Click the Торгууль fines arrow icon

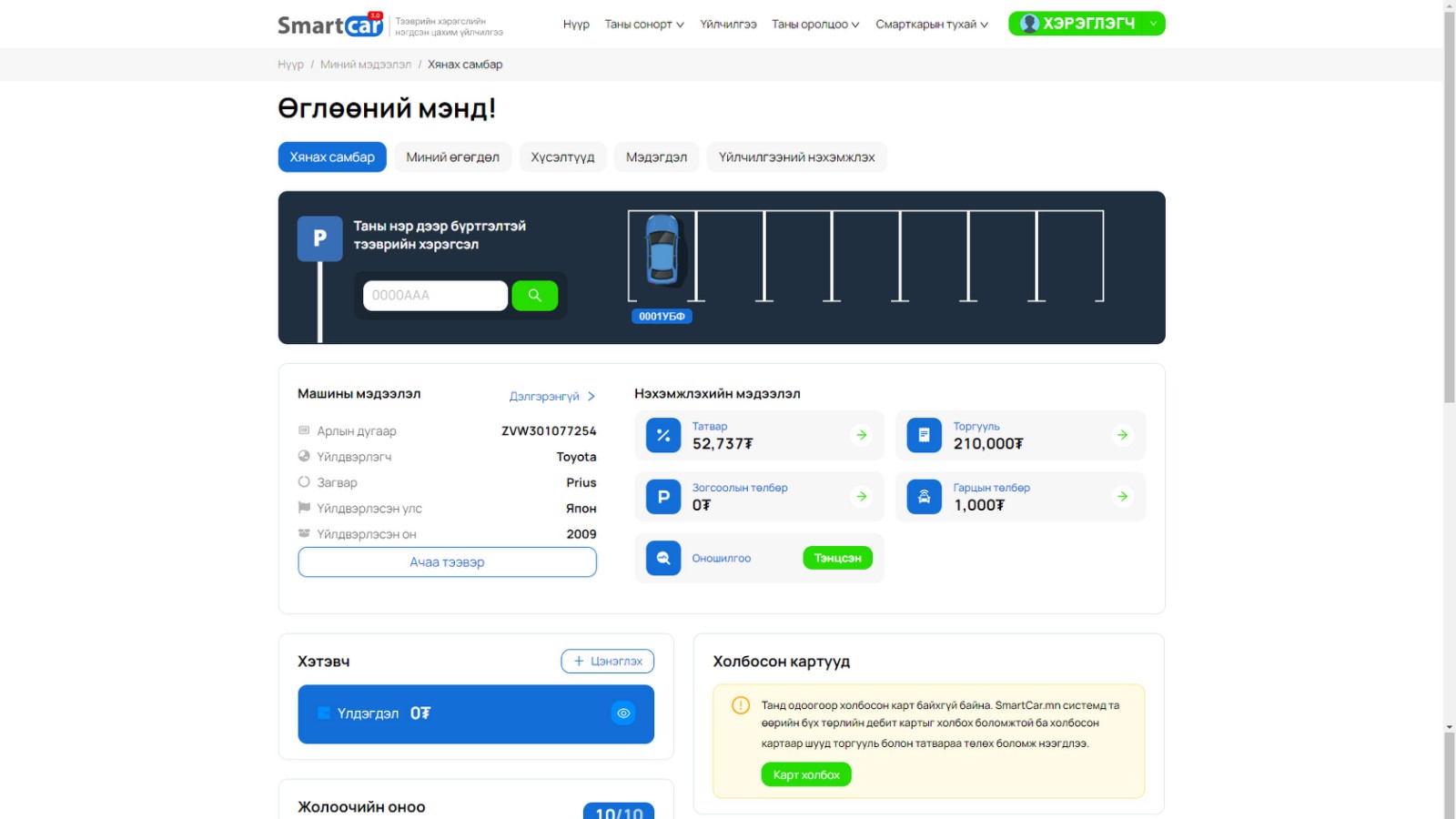(1122, 436)
